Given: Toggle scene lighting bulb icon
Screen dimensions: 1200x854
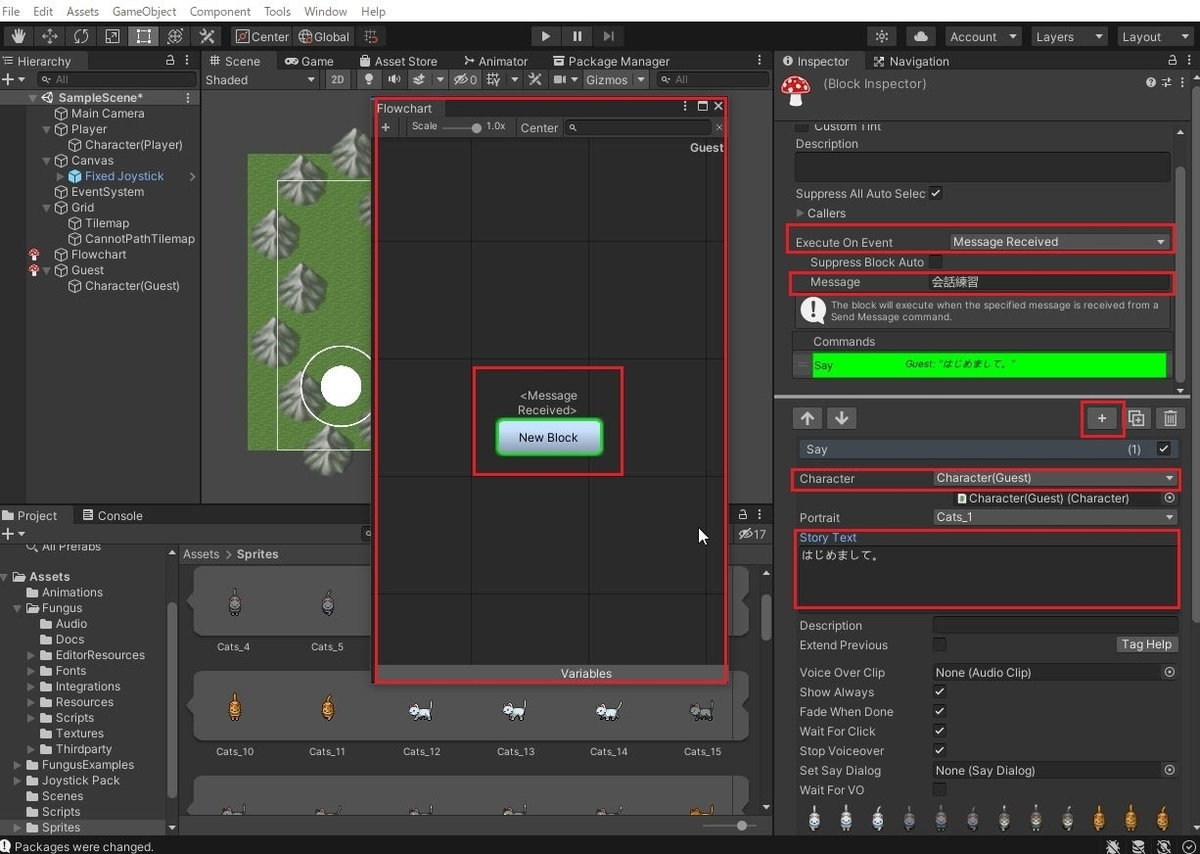Looking at the screenshot, I should [369, 80].
